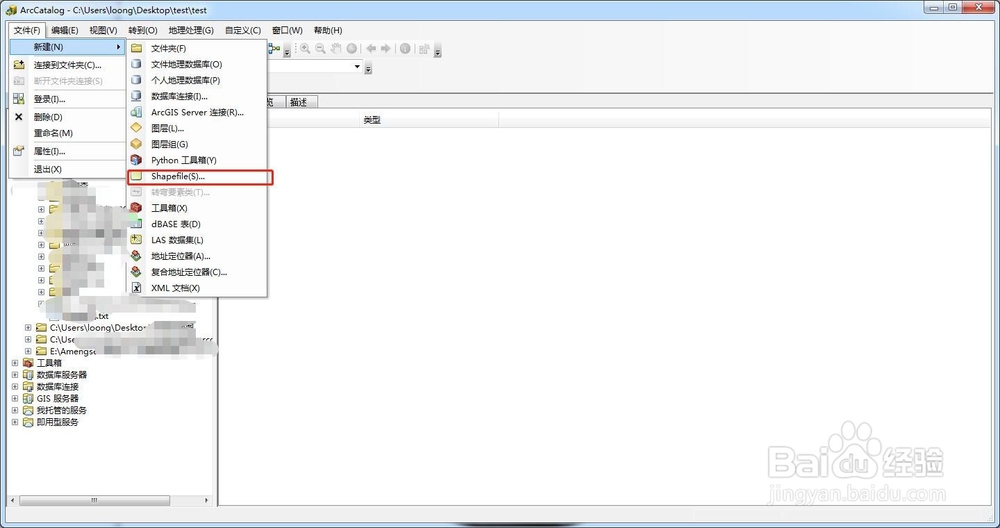Choose 重命名(M) in File menu
The image size is (1000, 528).
coord(68,133)
